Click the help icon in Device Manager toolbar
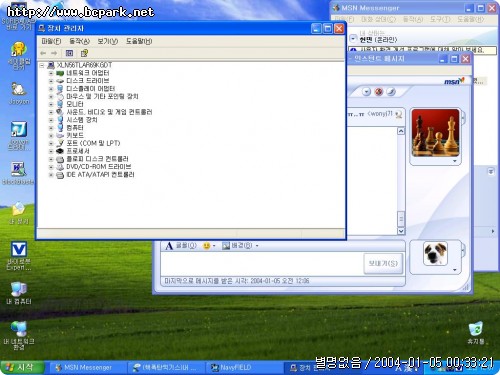The image size is (500, 375). point(84,53)
